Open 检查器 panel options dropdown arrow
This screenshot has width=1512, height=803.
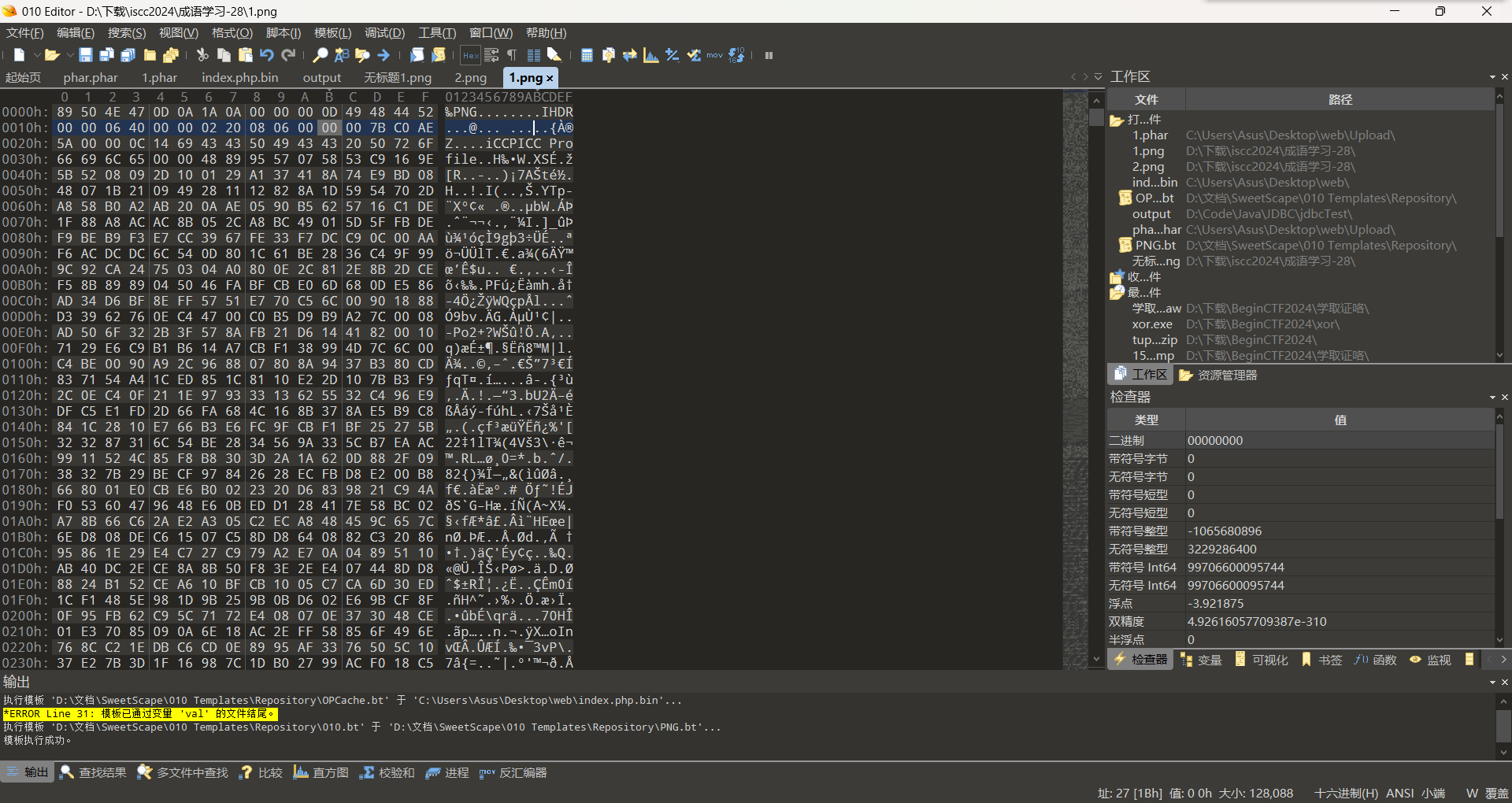tap(1492, 398)
